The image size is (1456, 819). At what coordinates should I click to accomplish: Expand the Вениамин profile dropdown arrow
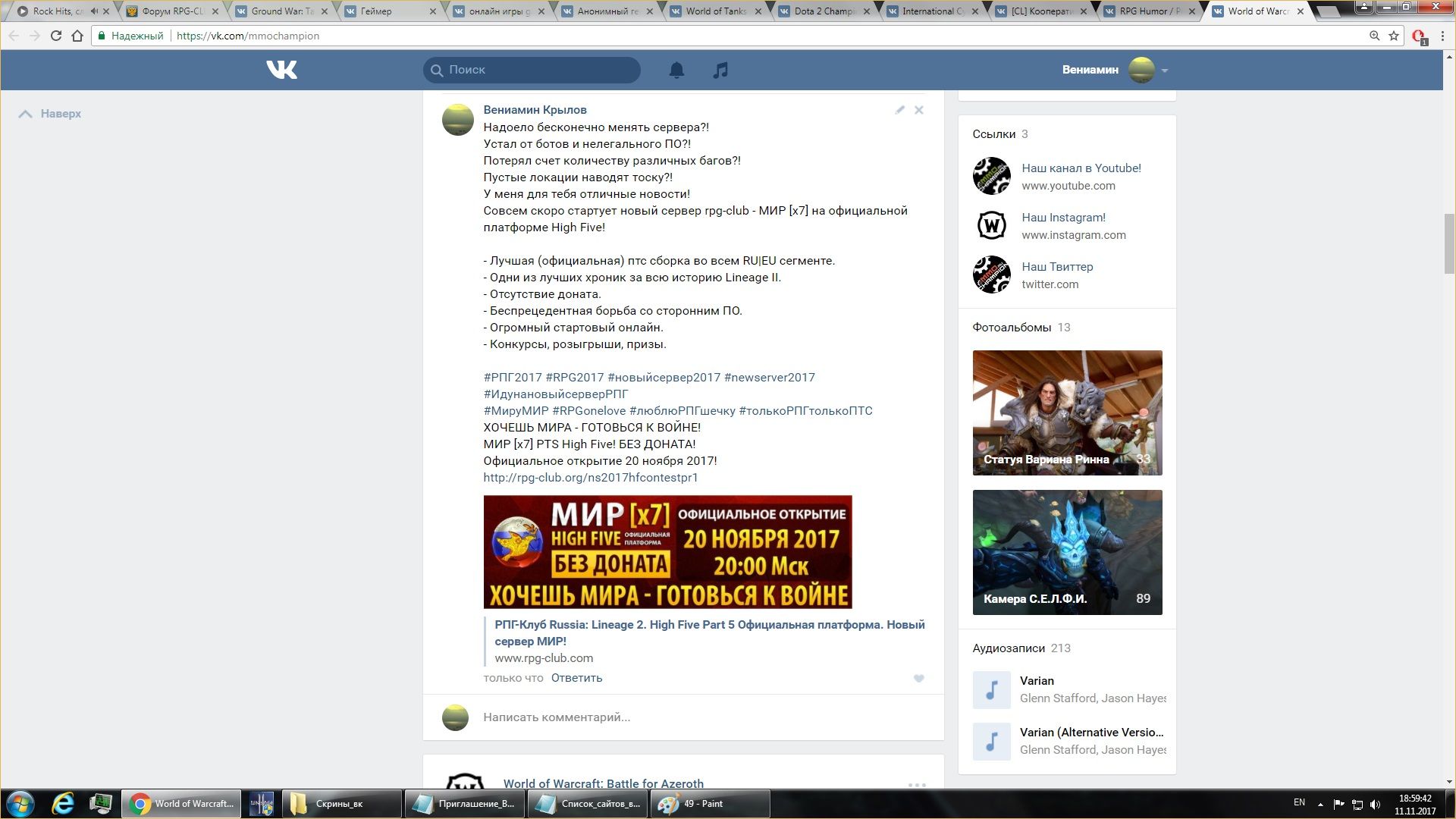pos(1165,71)
